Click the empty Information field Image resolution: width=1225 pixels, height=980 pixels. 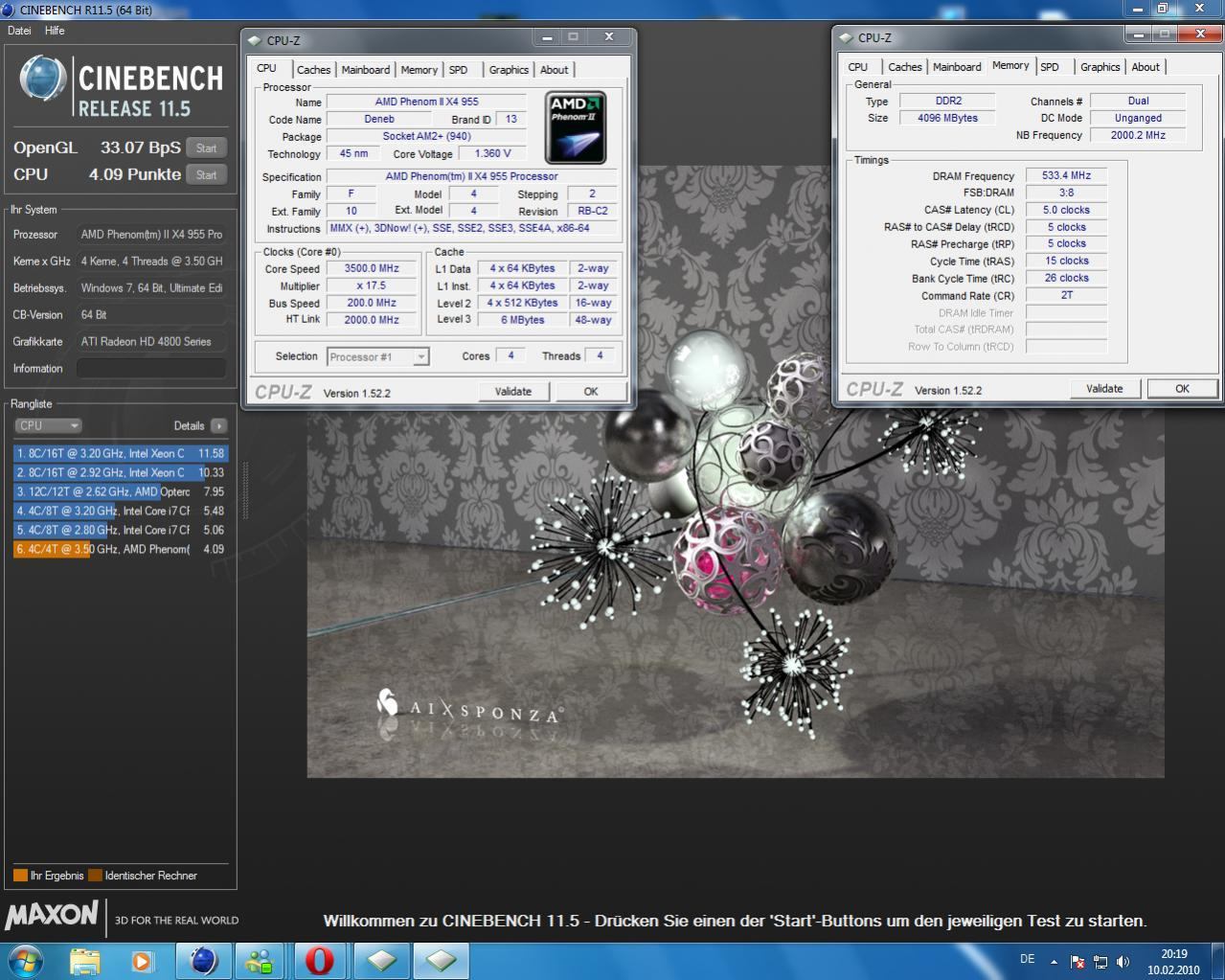151,369
